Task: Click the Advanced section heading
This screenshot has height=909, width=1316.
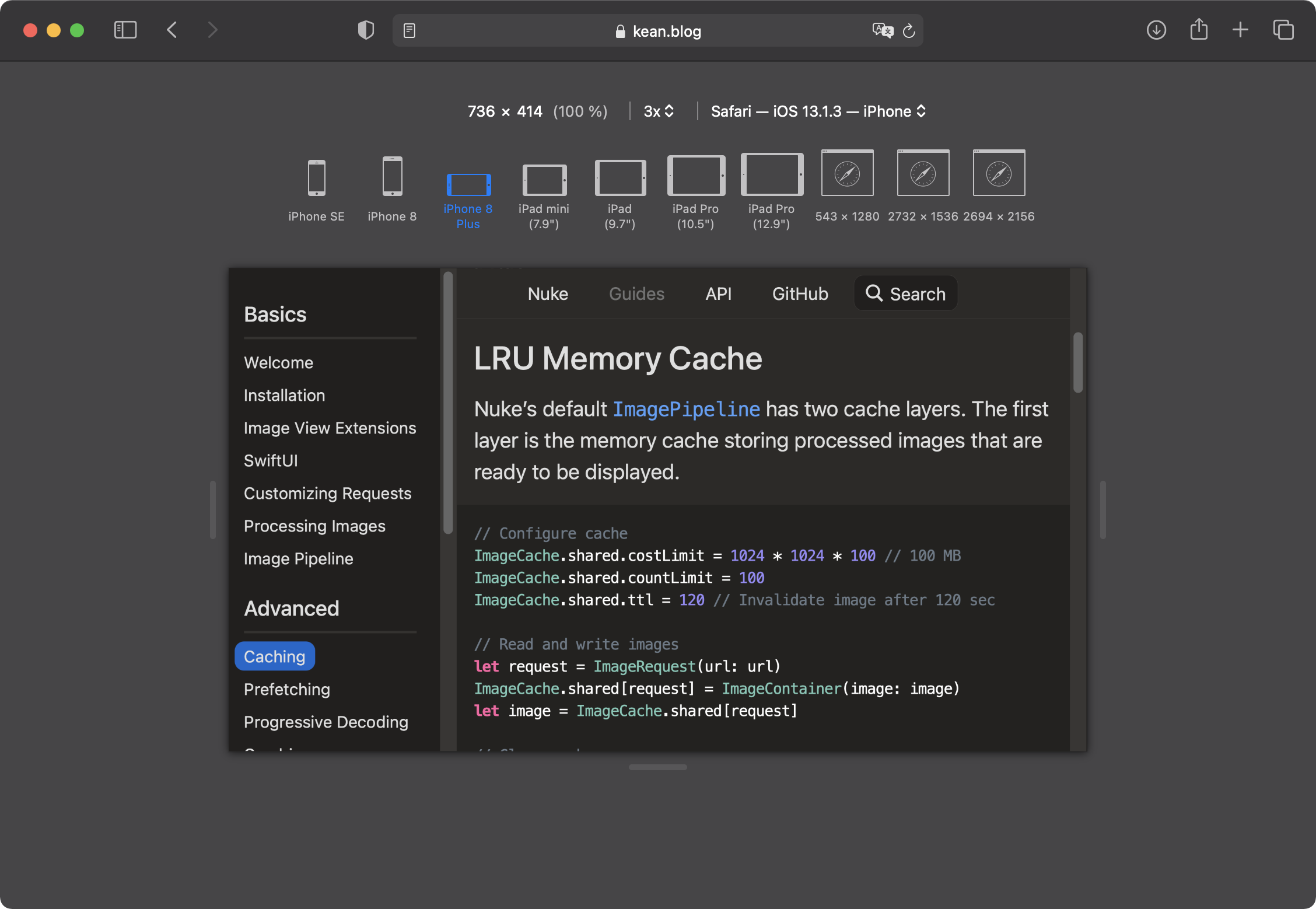Action: click(x=291, y=609)
